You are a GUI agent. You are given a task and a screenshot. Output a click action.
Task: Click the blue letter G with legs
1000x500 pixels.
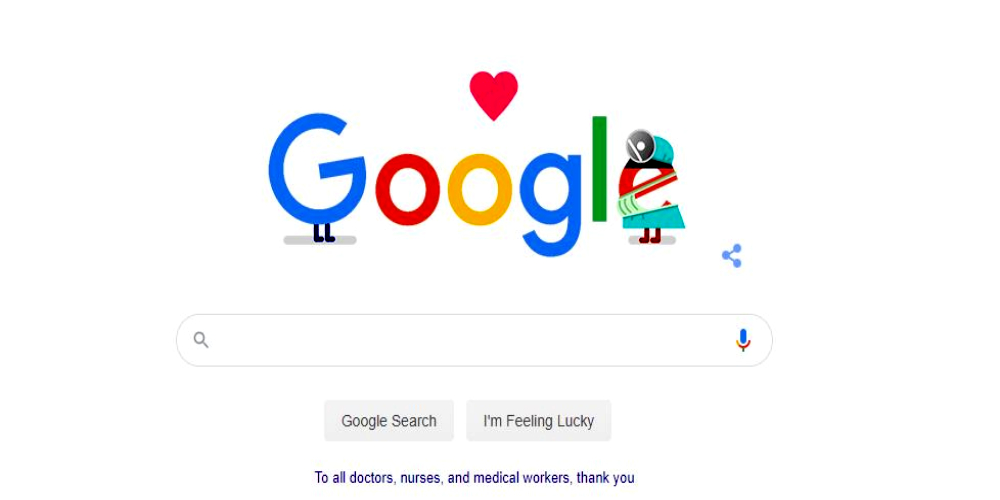(x=317, y=170)
